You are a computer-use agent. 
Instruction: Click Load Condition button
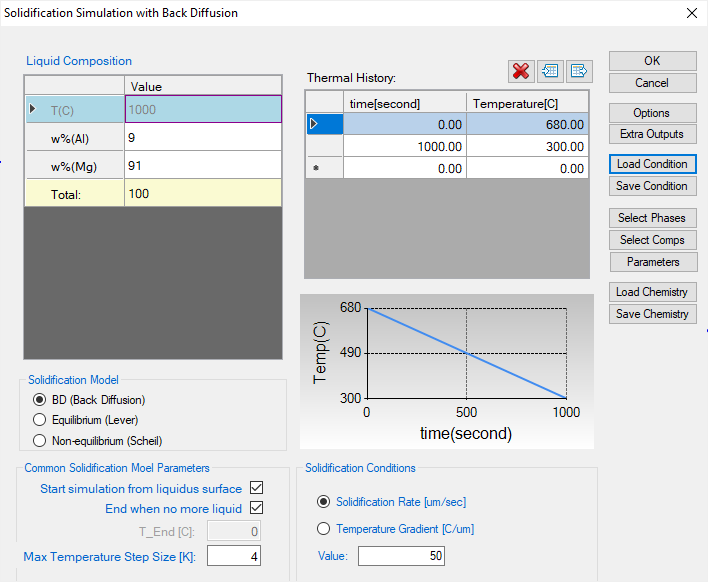pos(652,164)
